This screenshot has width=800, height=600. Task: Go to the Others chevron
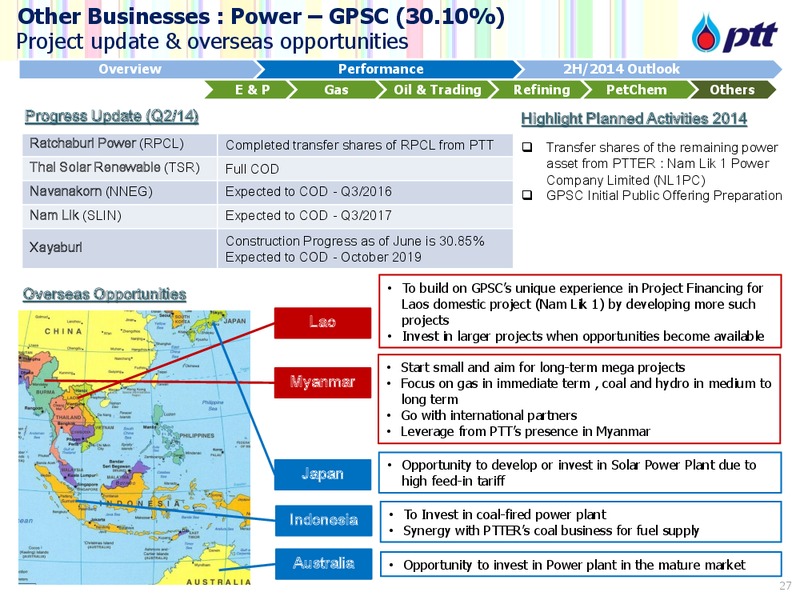click(732, 90)
